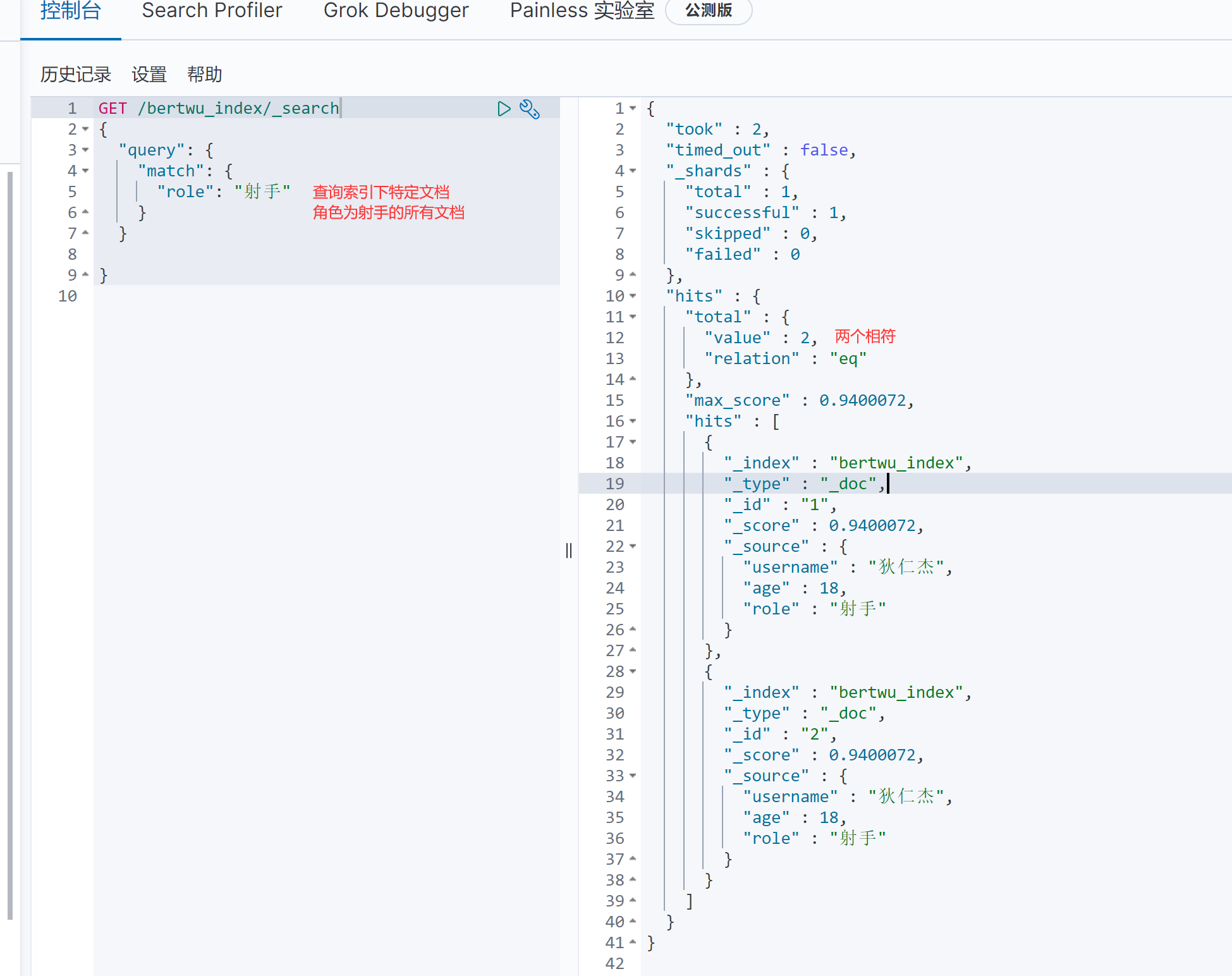Open the Grok Debugger tab
This screenshot has width=1232, height=976.
tap(396, 11)
